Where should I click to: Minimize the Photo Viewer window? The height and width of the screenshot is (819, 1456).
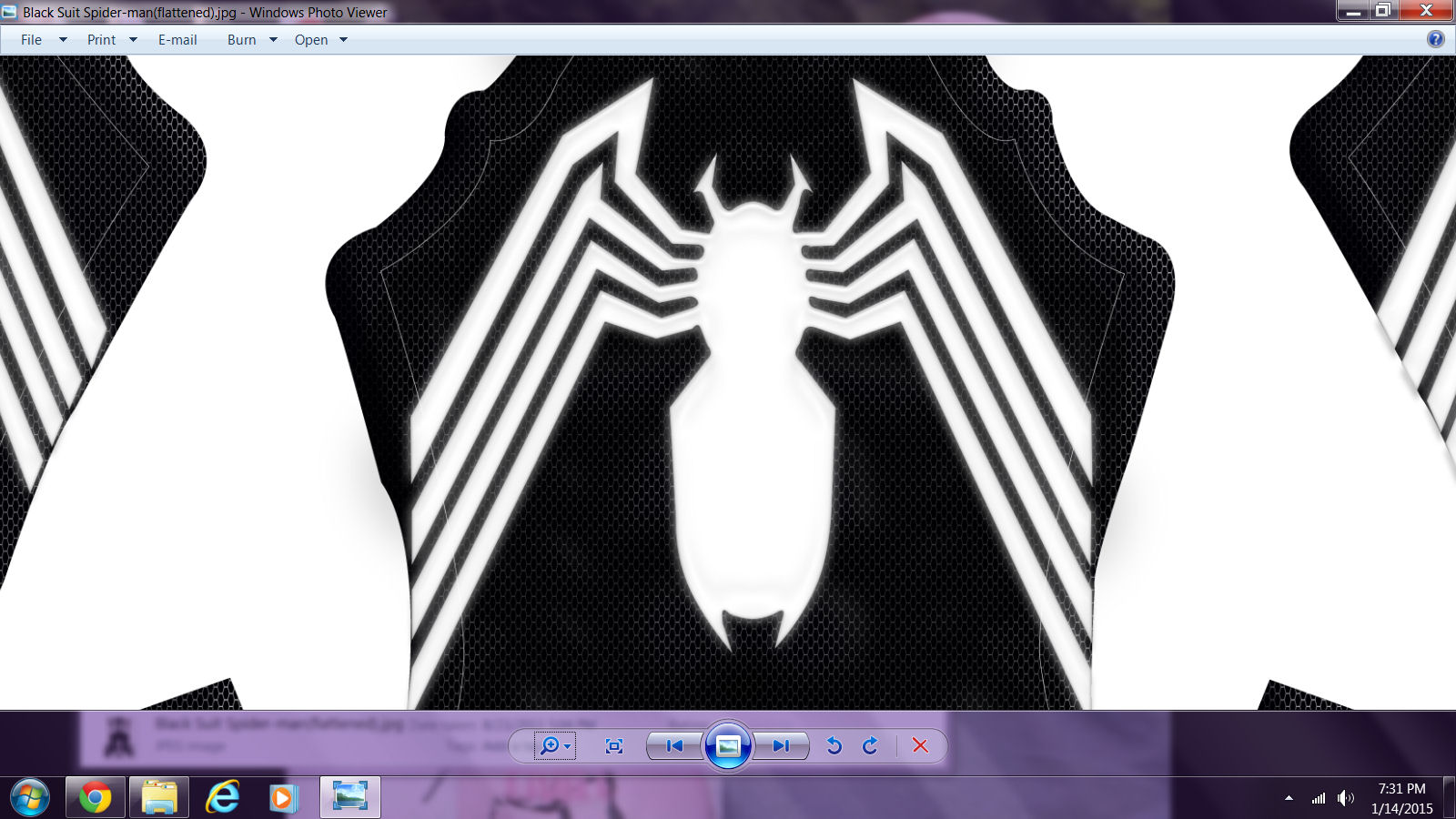pos(1353,10)
